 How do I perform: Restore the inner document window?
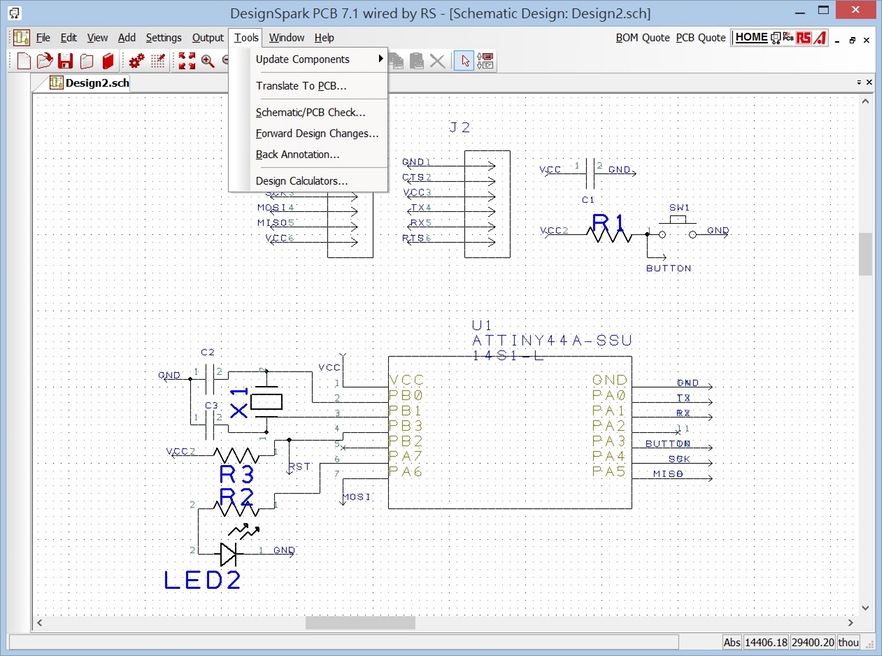(852, 40)
